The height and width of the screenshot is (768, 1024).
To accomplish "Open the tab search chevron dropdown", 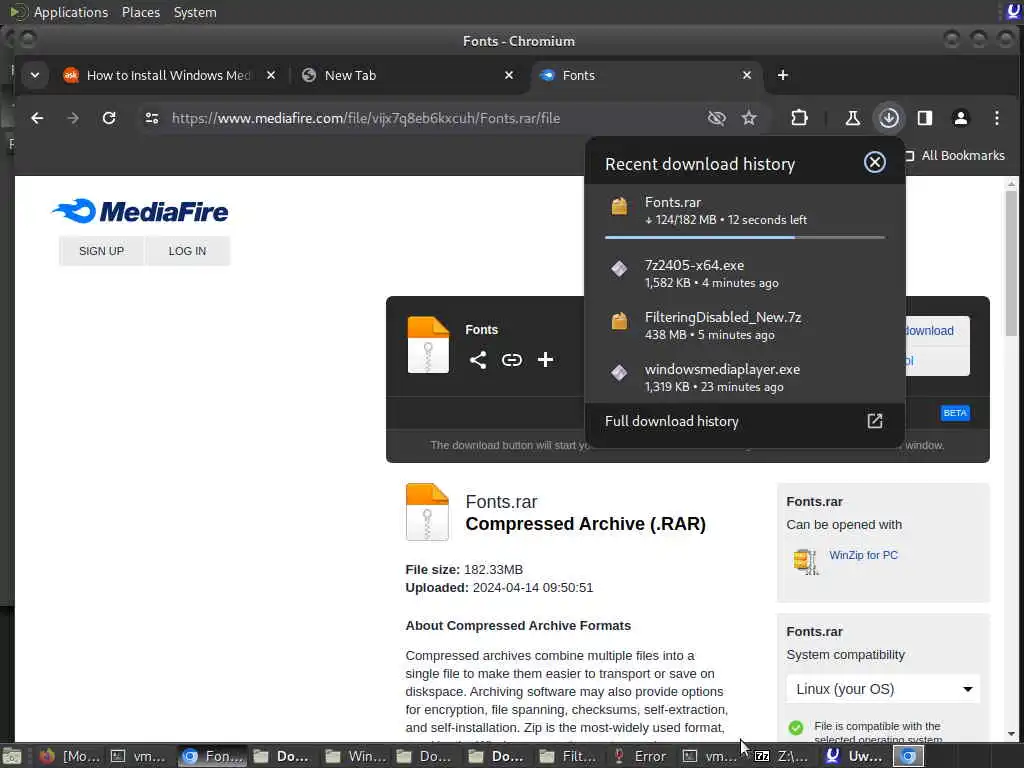I will pyautogui.click(x=35, y=75).
